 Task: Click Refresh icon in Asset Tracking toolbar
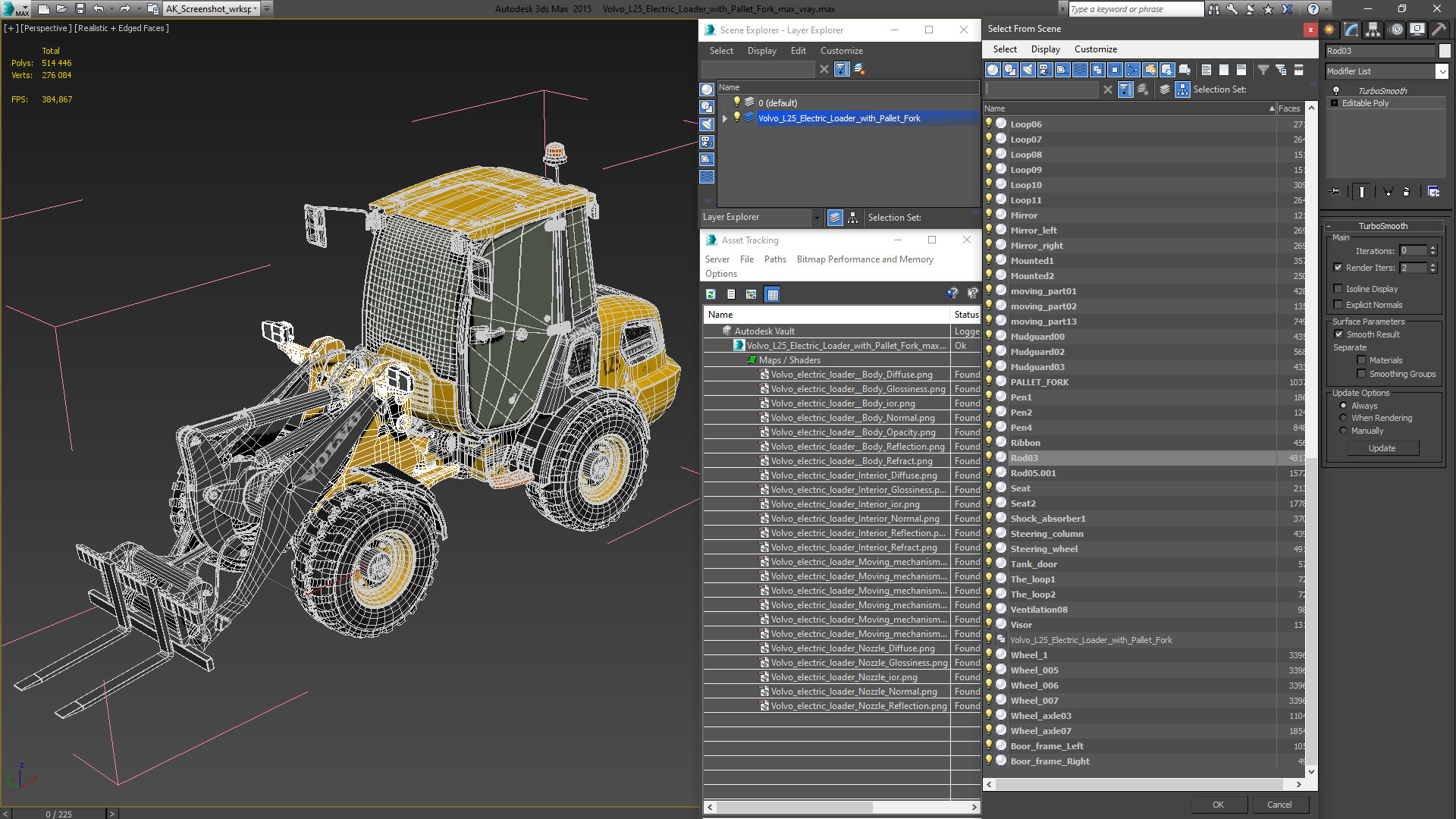[711, 294]
